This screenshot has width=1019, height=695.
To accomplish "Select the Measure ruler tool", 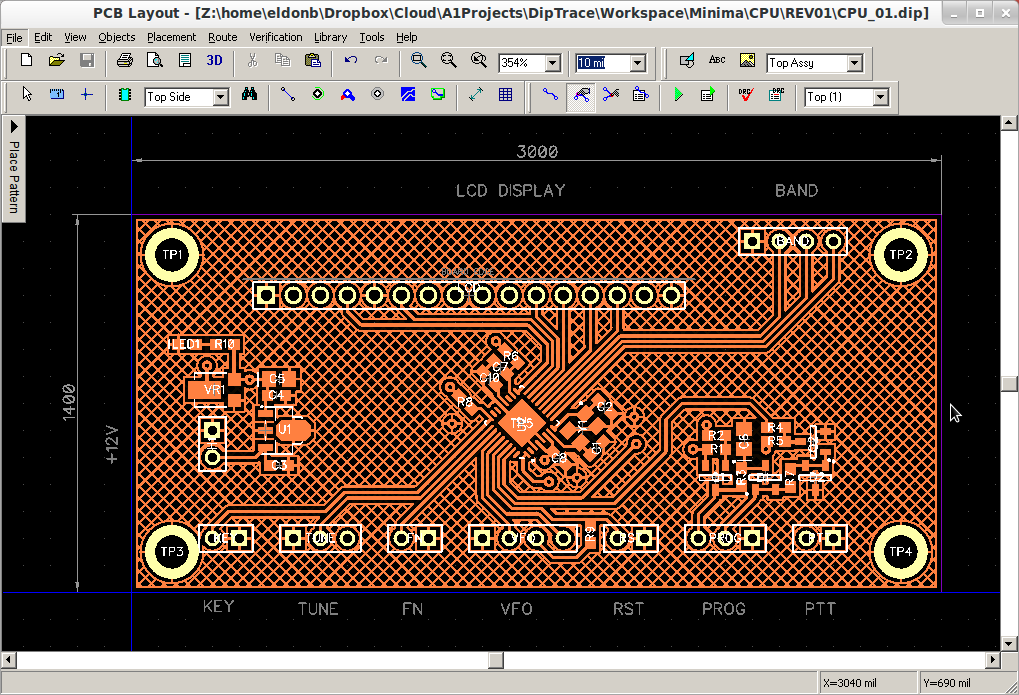I will pyautogui.click(x=57, y=94).
